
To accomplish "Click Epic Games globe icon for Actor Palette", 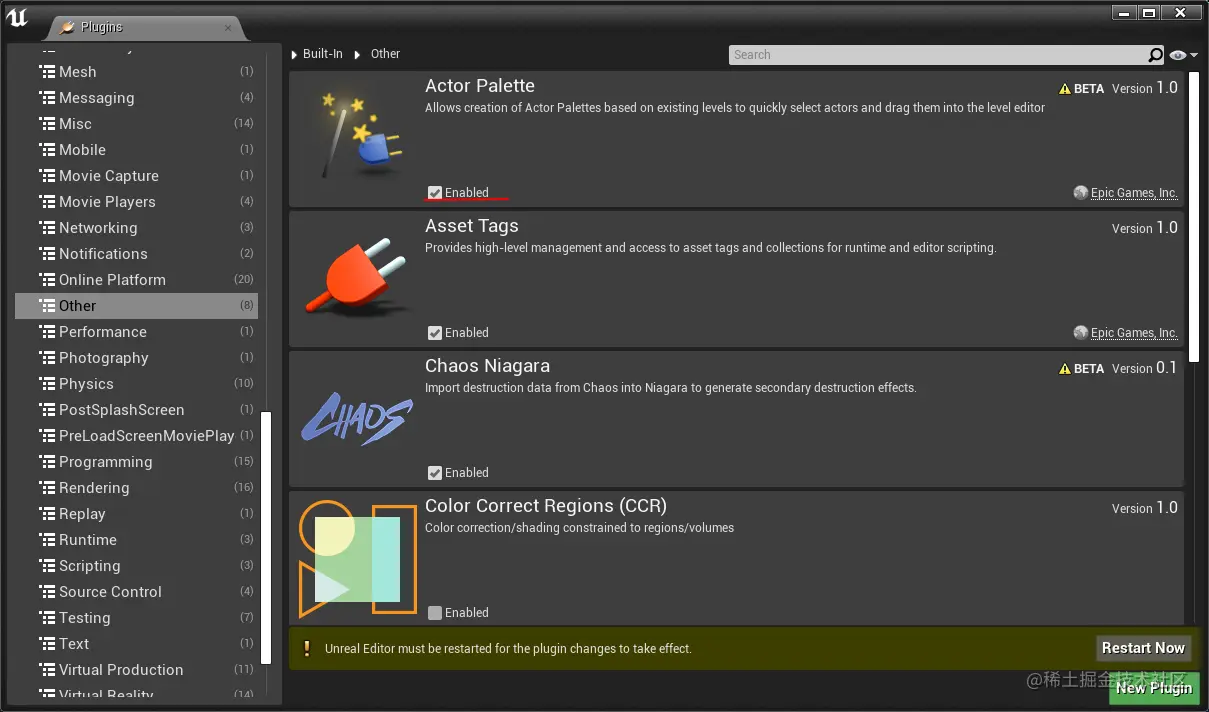I will coord(1080,193).
